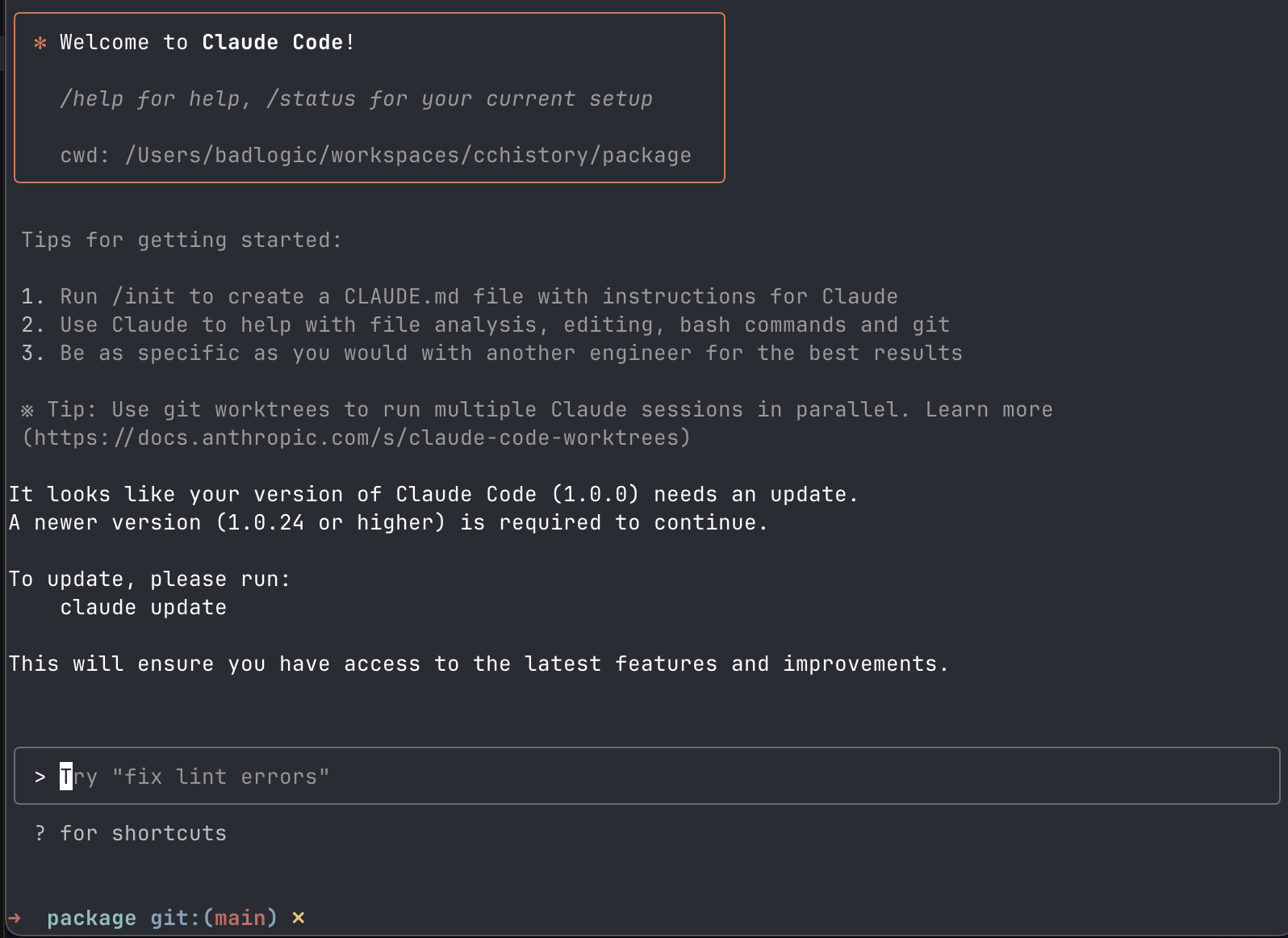The height and width of the screenshot is (938, 1288).
Task: Click the version 1.0.24 text
Action: [x=266, y=522]
